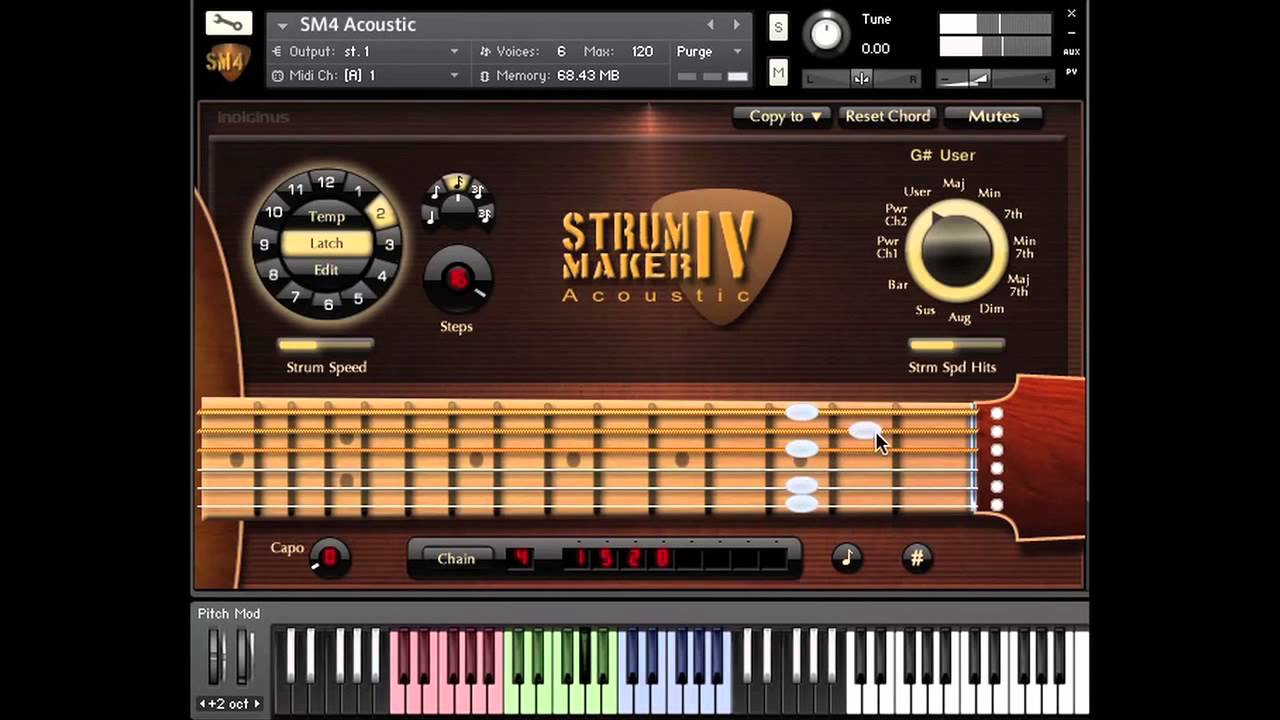
Task: Select the User chord type on the dial
Action: click(x=917, y=192)
